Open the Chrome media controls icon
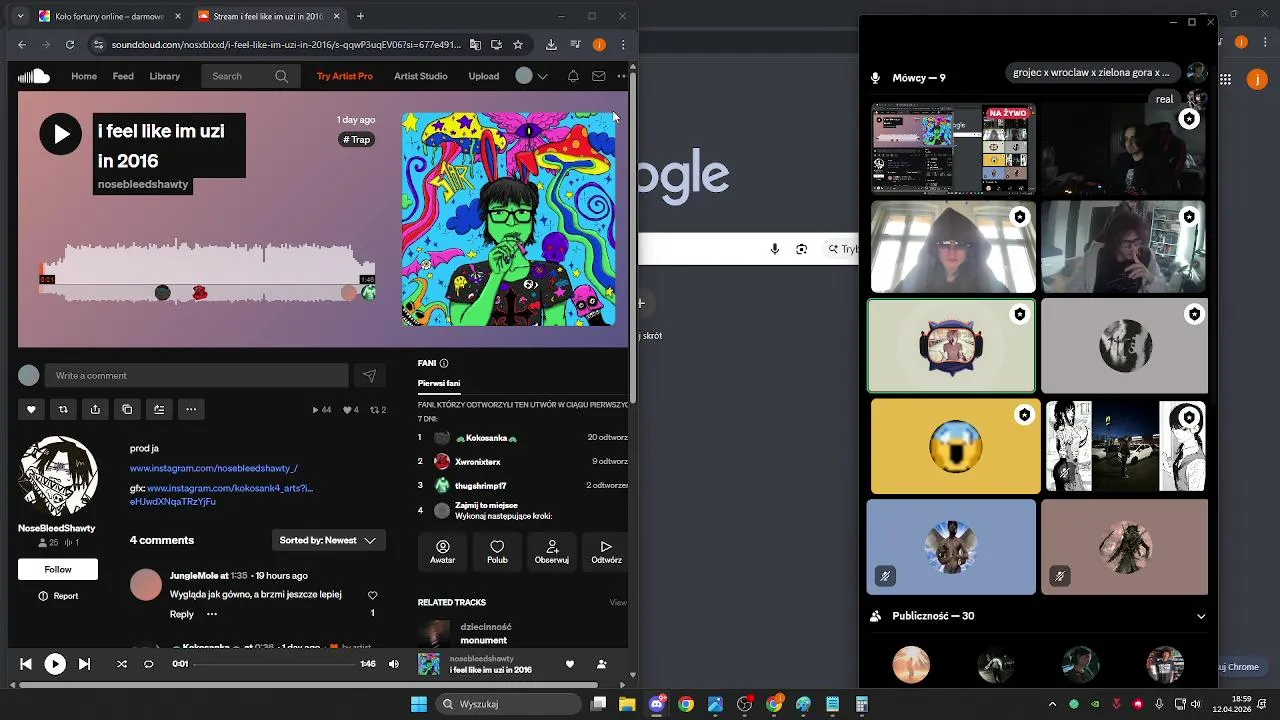This screenshot has width=1280, height=720. 575,44
